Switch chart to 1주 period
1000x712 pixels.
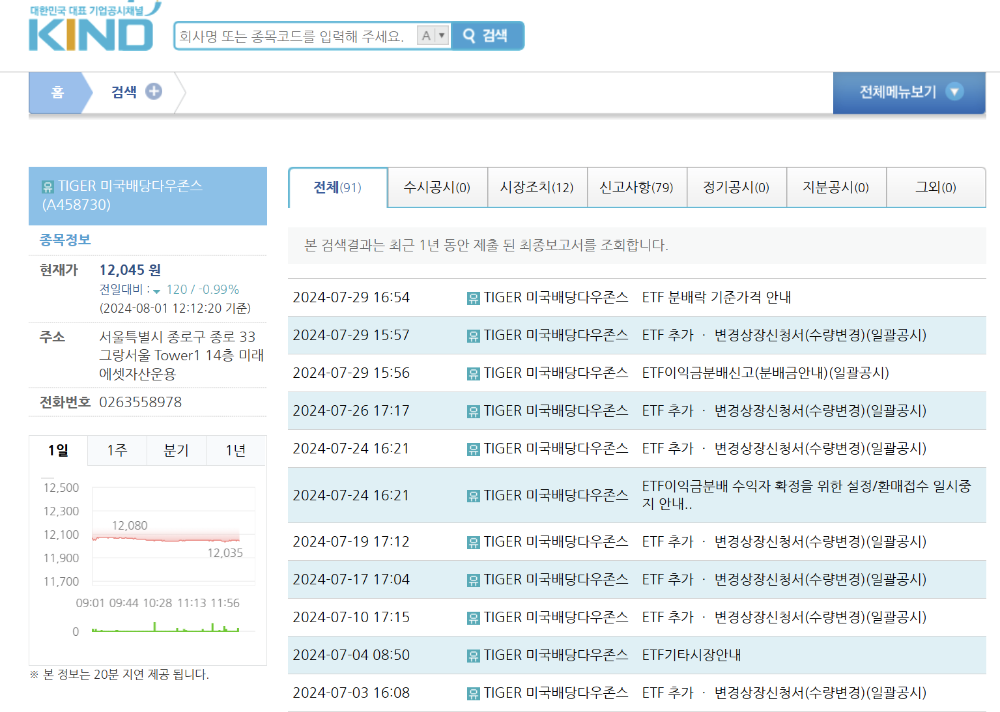click(x=117, y=450)
